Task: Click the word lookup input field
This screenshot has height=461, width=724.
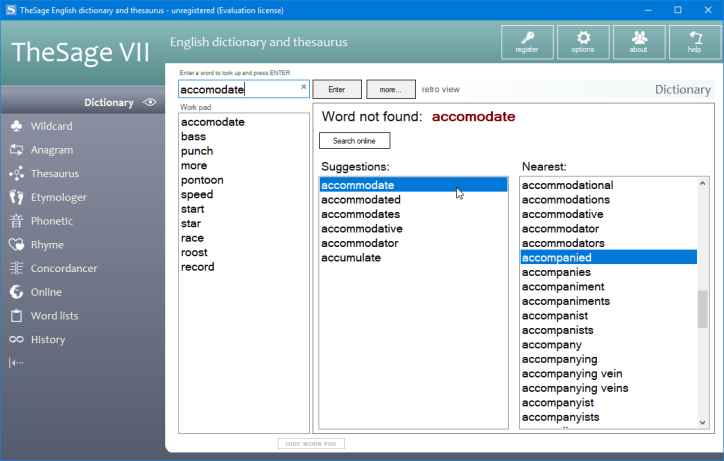Action: pos(238,89)
